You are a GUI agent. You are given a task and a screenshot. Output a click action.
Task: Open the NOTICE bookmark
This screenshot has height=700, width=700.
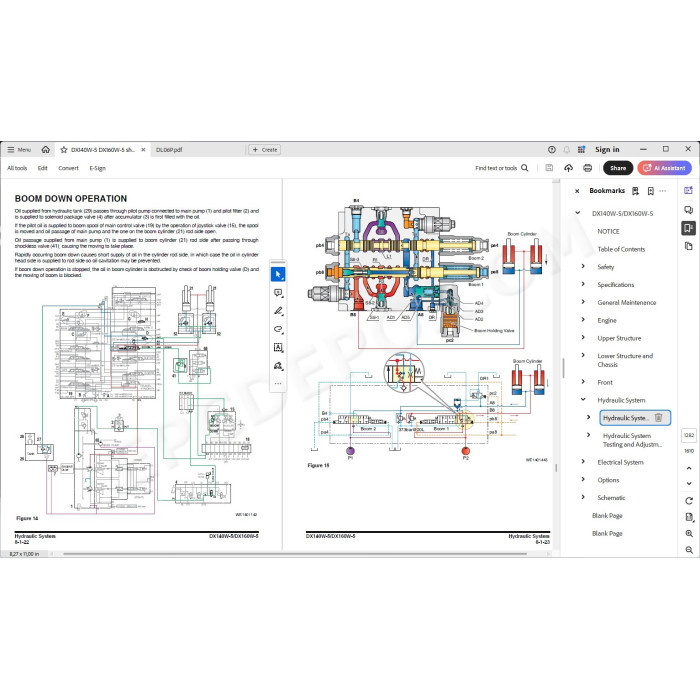tap(608, 231)
